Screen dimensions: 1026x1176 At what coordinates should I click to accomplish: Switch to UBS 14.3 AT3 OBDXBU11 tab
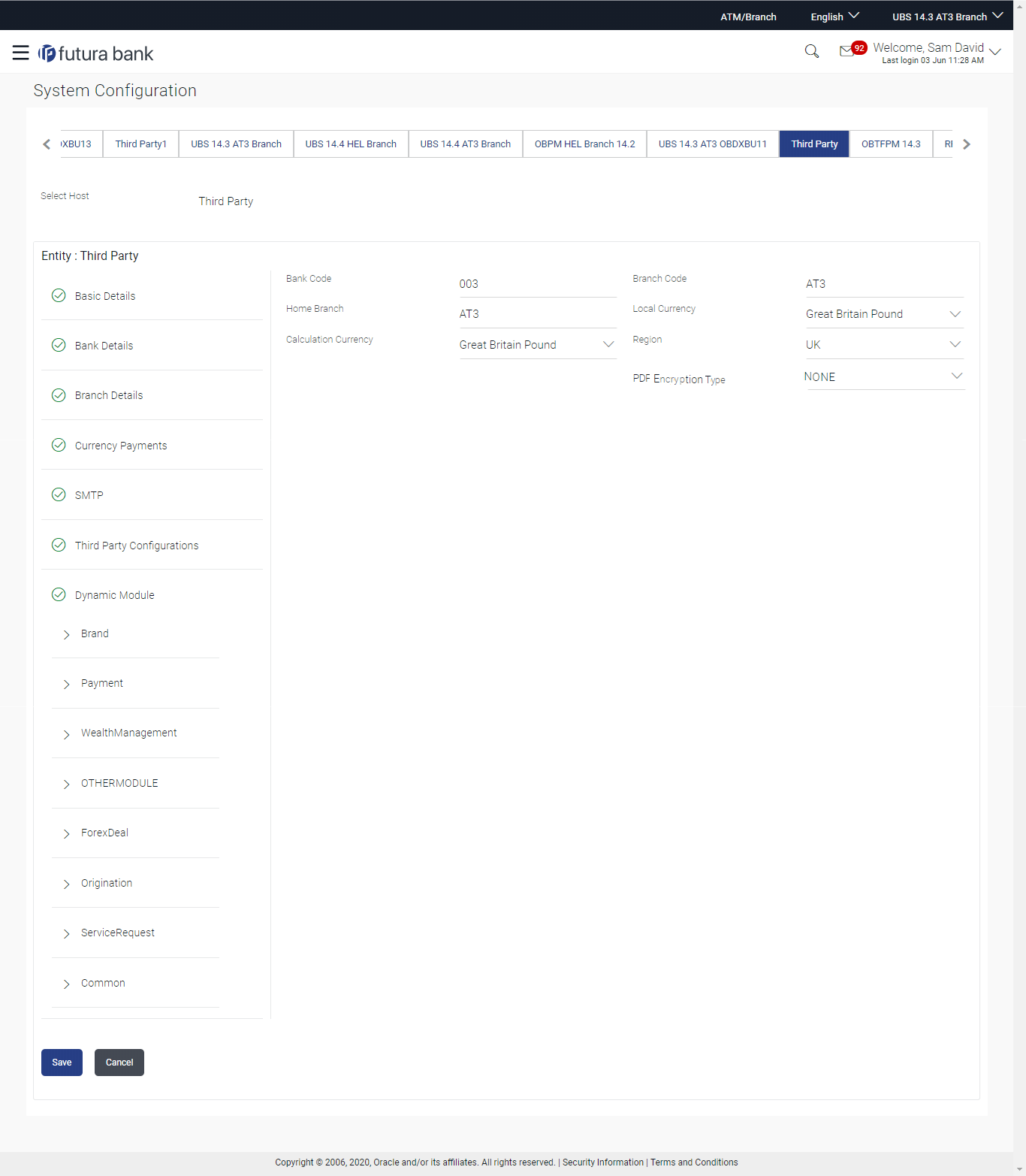tap(713, 144)
